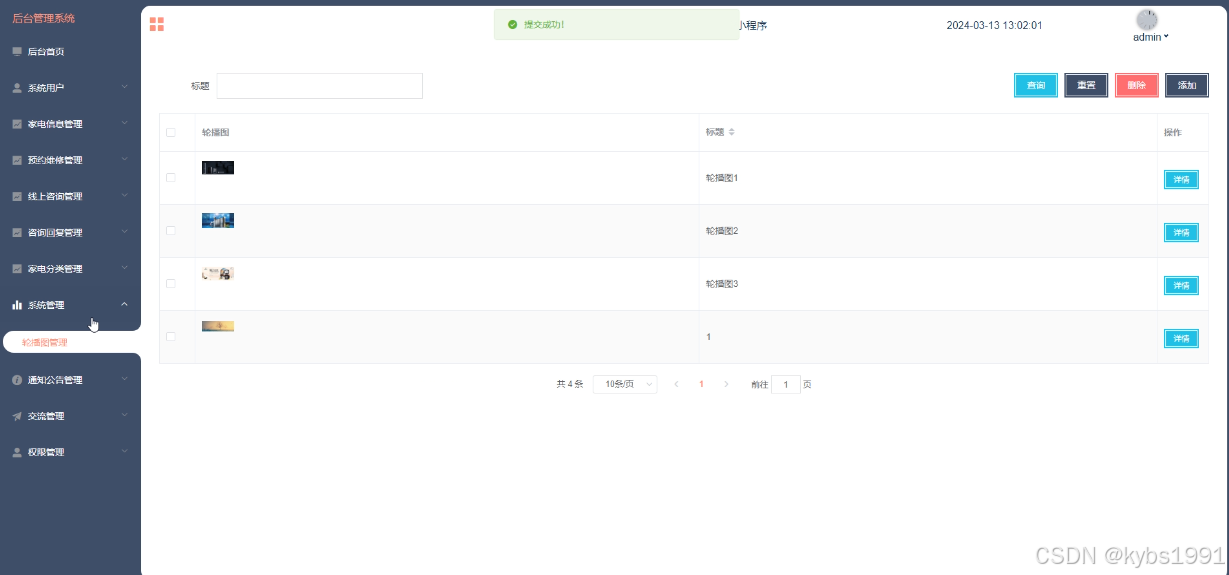
Task: Expand the 线上咨询管理 menu chevron
Action: point(124,195)
